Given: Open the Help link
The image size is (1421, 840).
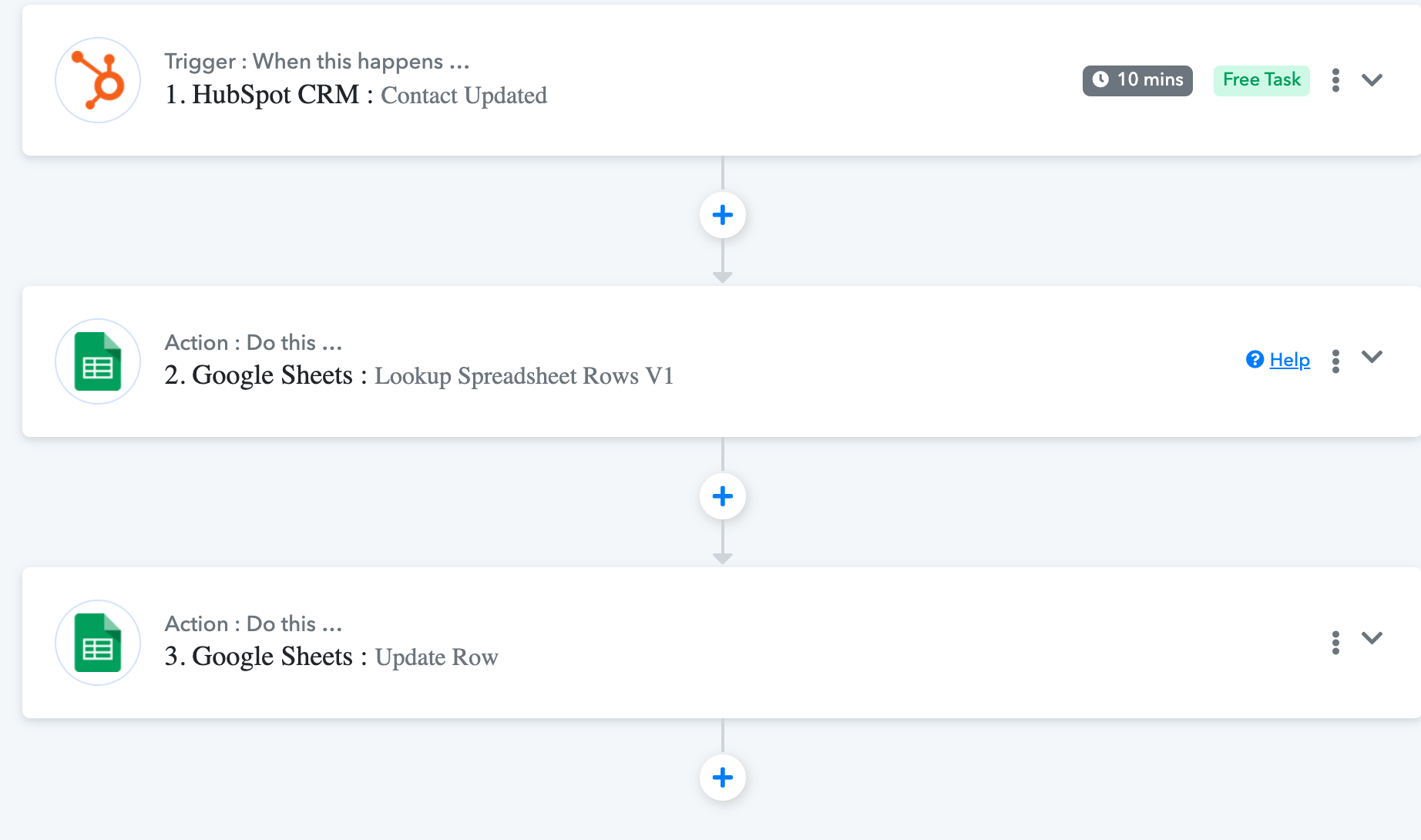Looking at the screenshot, I should 1289,360.
